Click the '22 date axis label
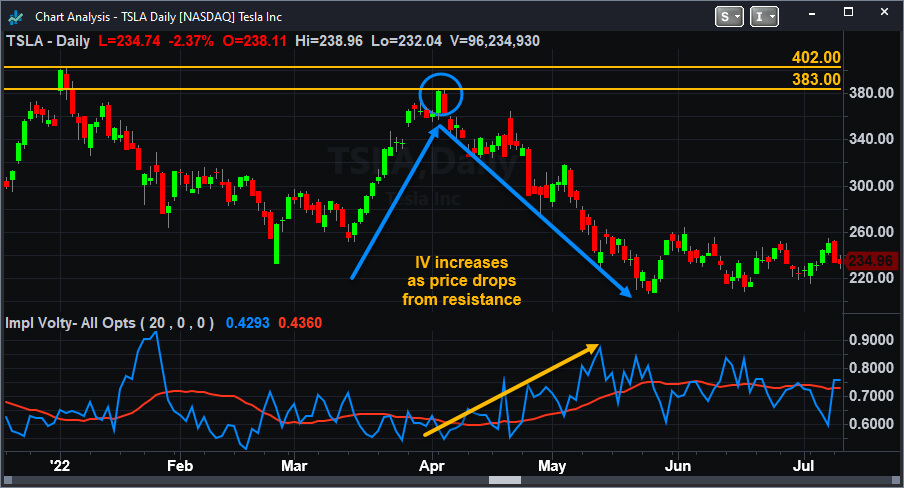Viewport: 904px width, 488px height. coord(60,466)
